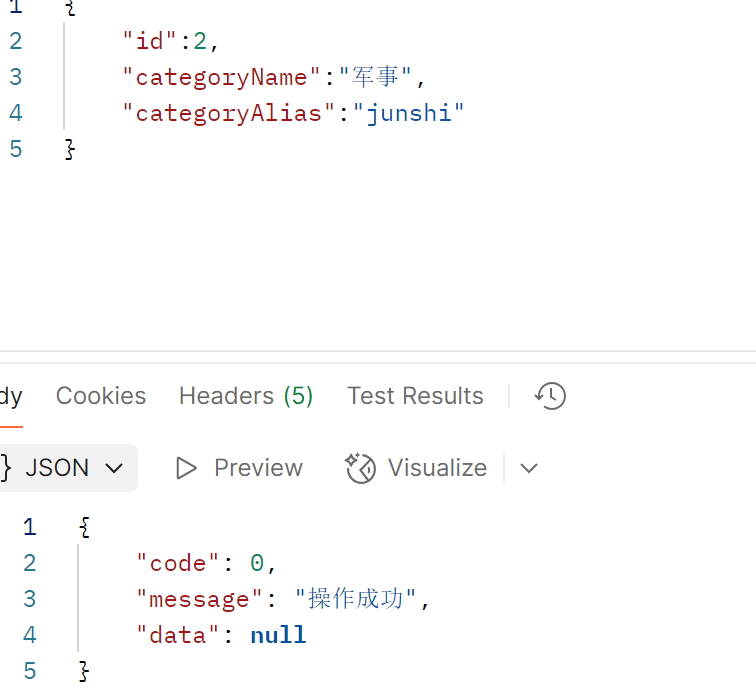Open the response history clock icon
Viewport: 756px width, 693px height.
click(550, 396)
